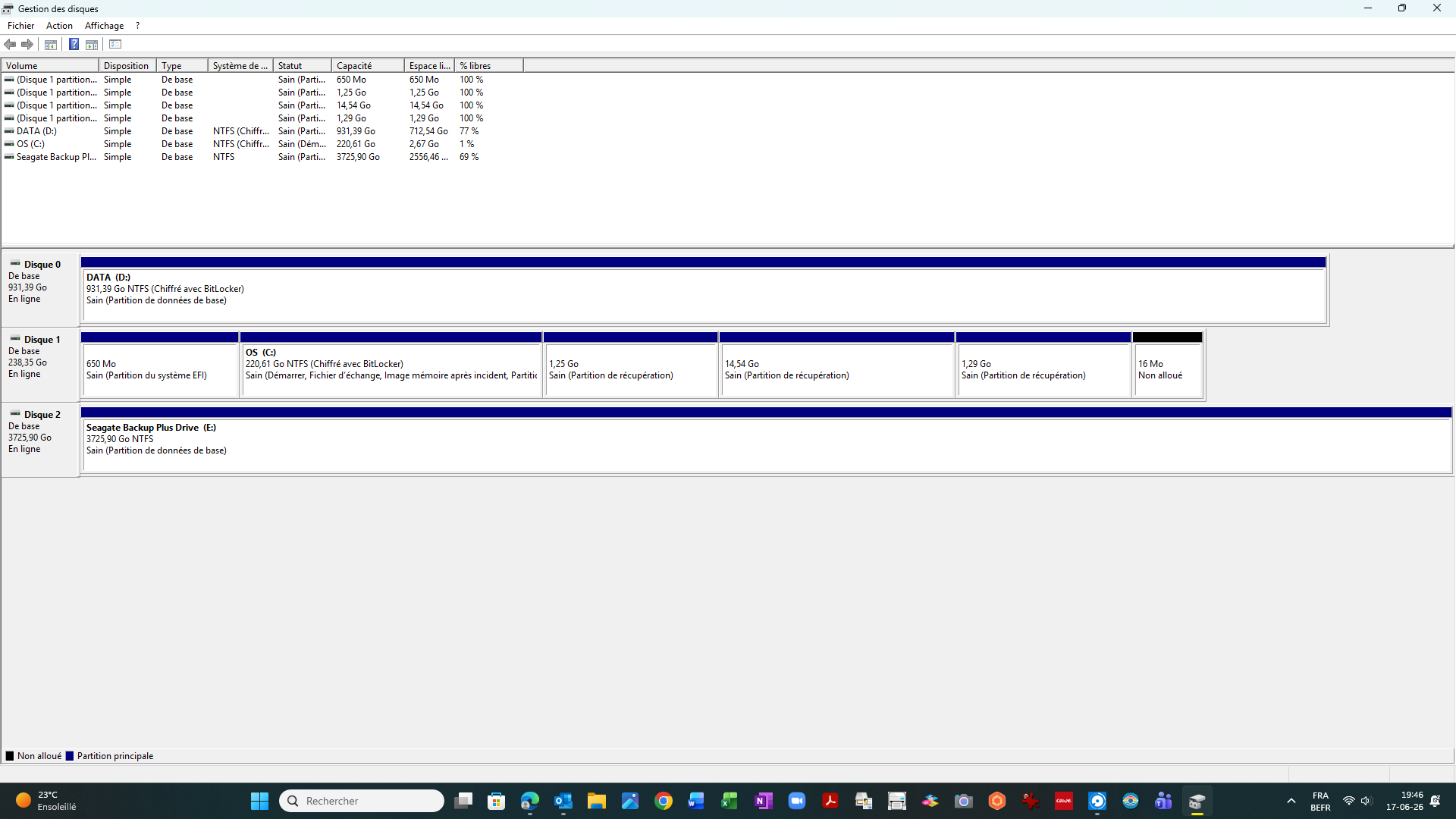The image size is (1456, 819).
Task: Select the Seagate Backup Plus Drive (E:) partition
Action: 767,440
